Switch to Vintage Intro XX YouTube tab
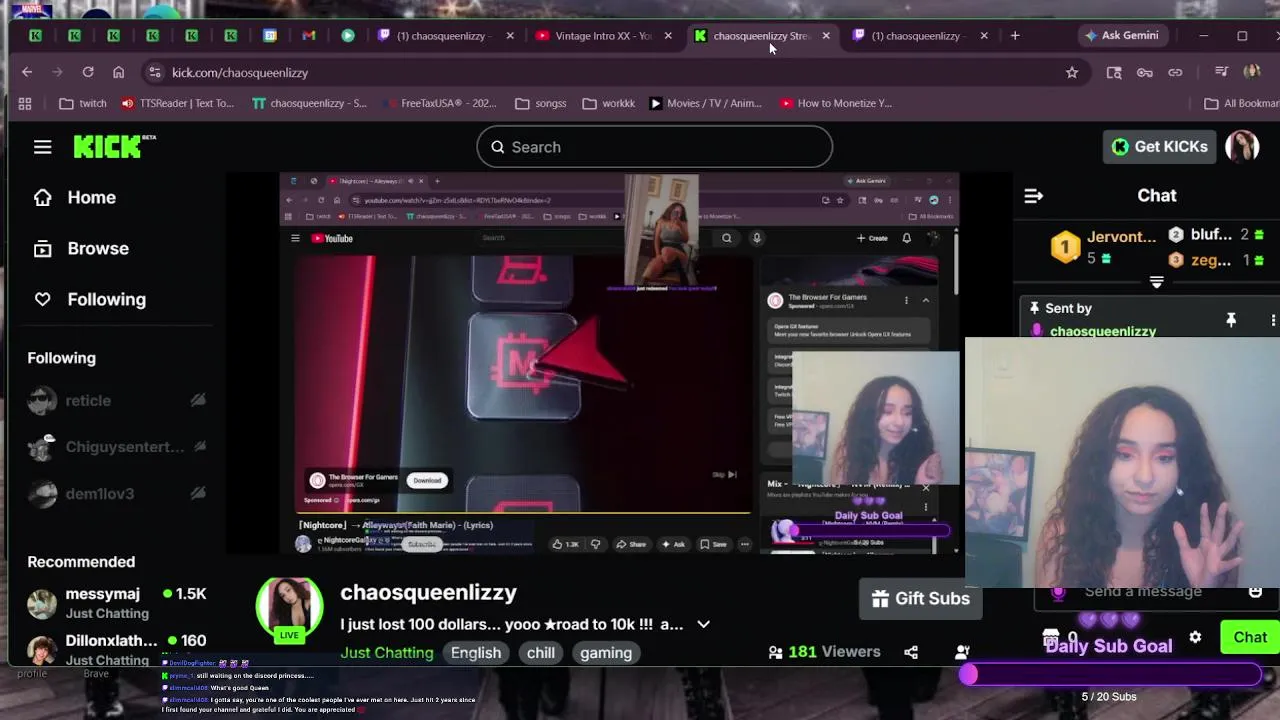The height and width of the screenshot is (720, 1280). (x=605, y=35)
